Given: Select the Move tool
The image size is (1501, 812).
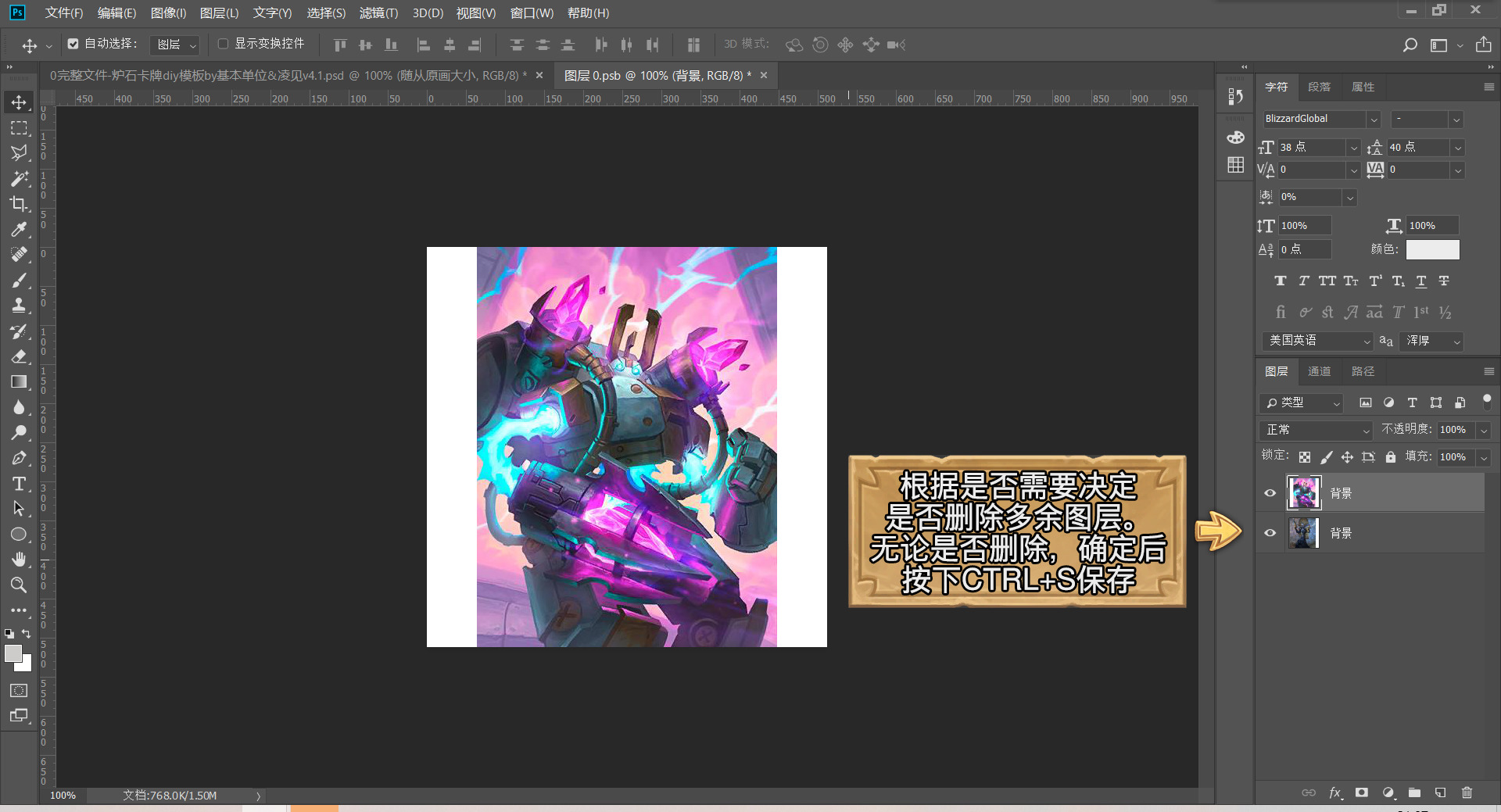Looking at the screenshot, I should click(19, 102).
